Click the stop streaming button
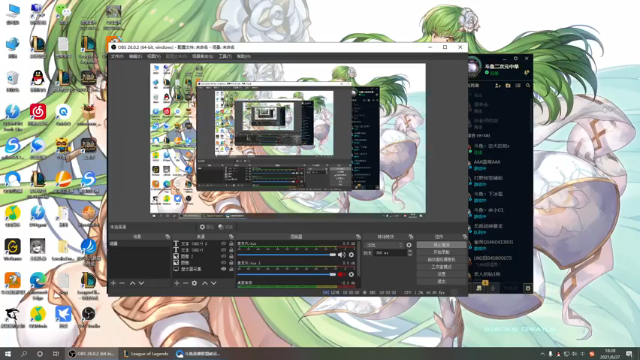This screenshot has width=640, height=360. (441, 244)
